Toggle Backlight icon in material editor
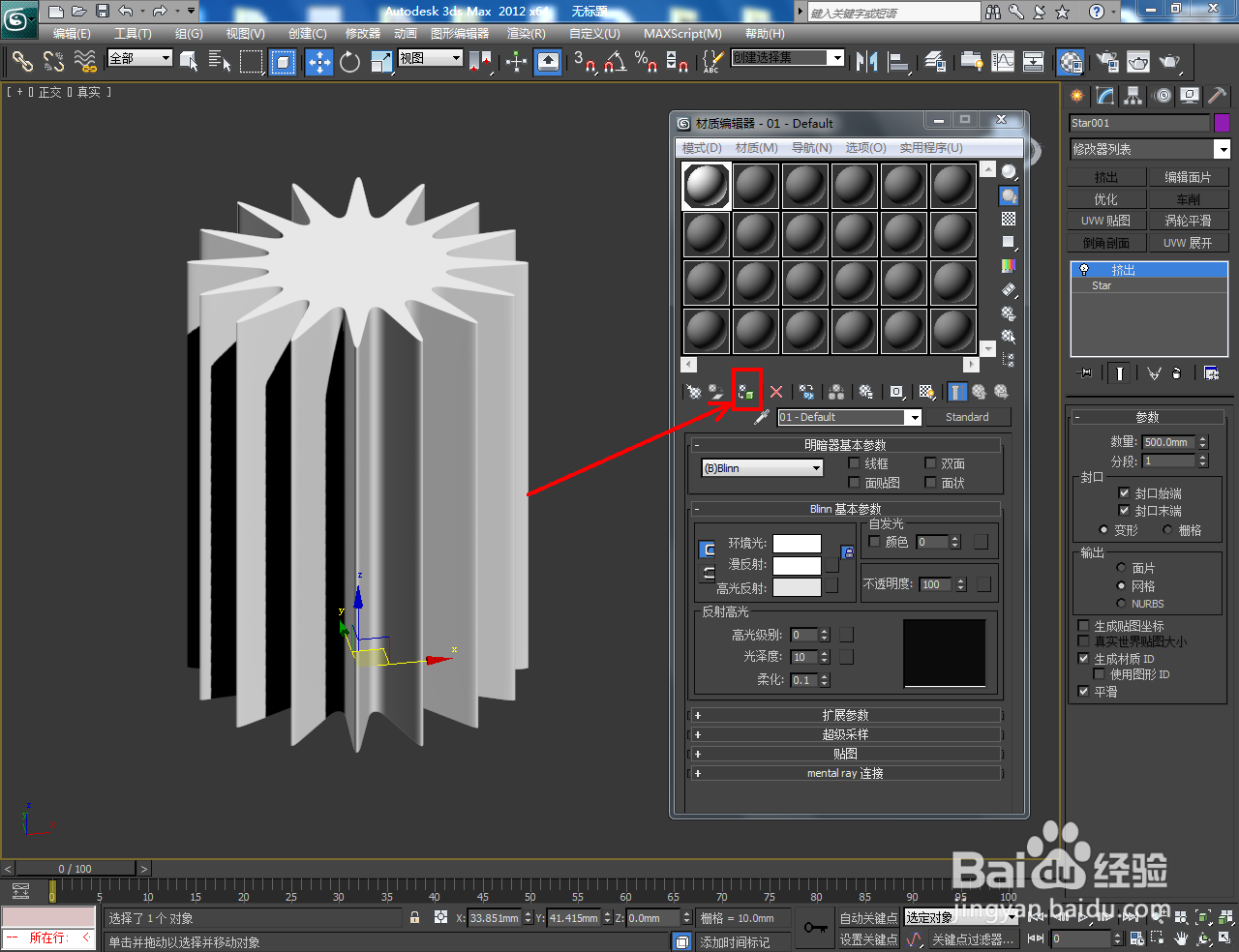1239x952 pixels. click(x=1009, y=195)
